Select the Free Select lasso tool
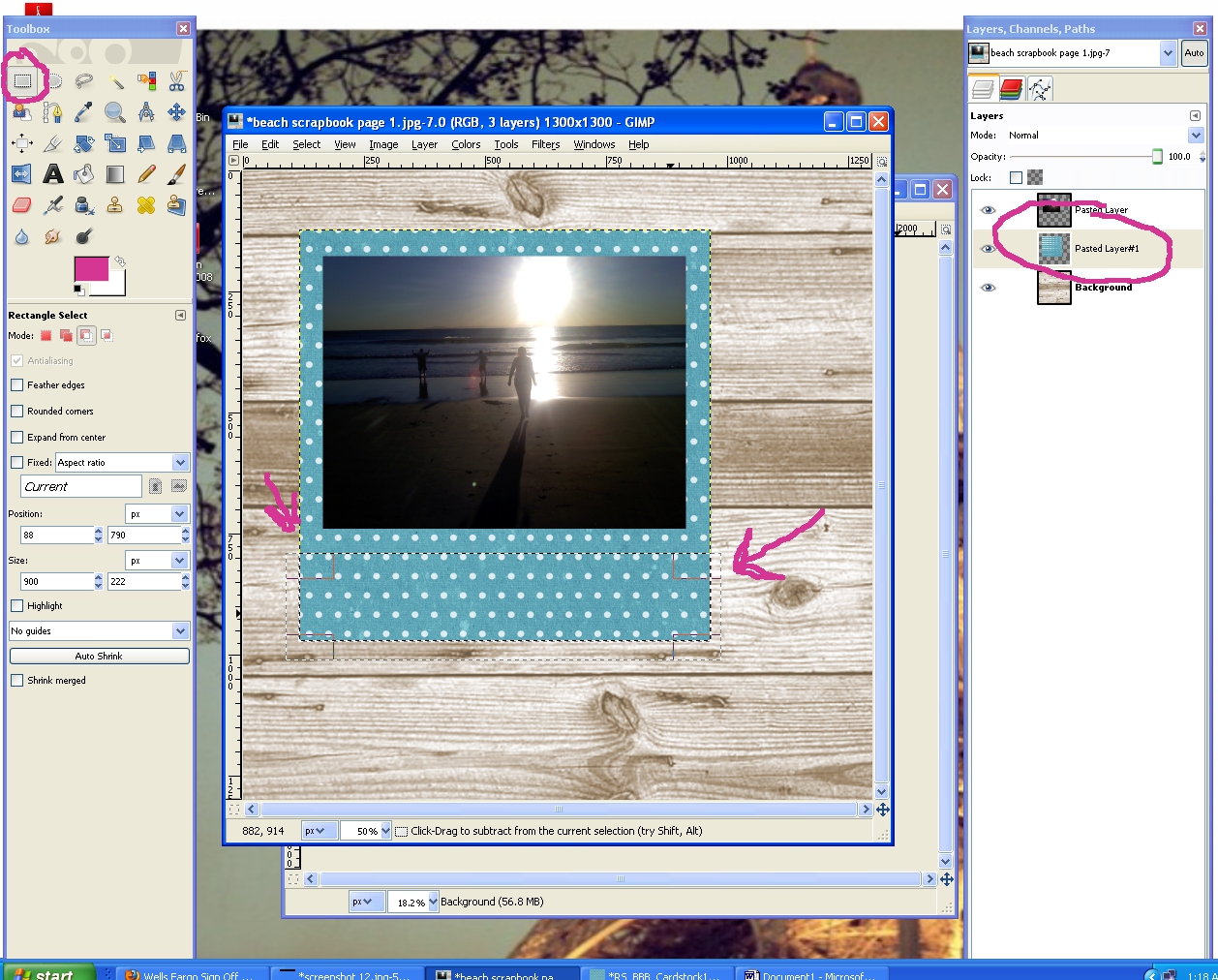This screenshot has width=1218, height=980. pos(84,81)
